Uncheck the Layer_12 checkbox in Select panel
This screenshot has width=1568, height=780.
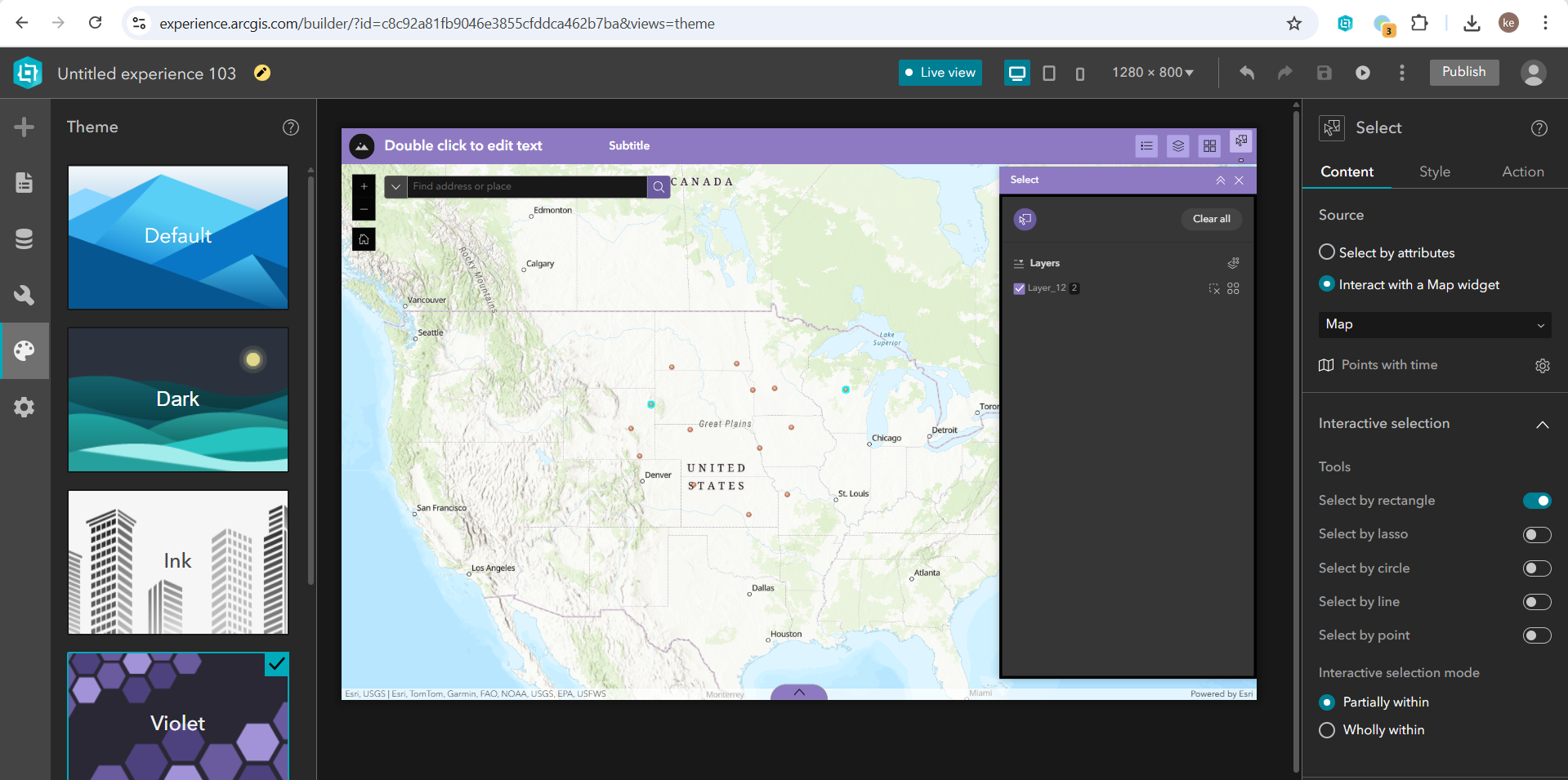(x=1019, y=288)
